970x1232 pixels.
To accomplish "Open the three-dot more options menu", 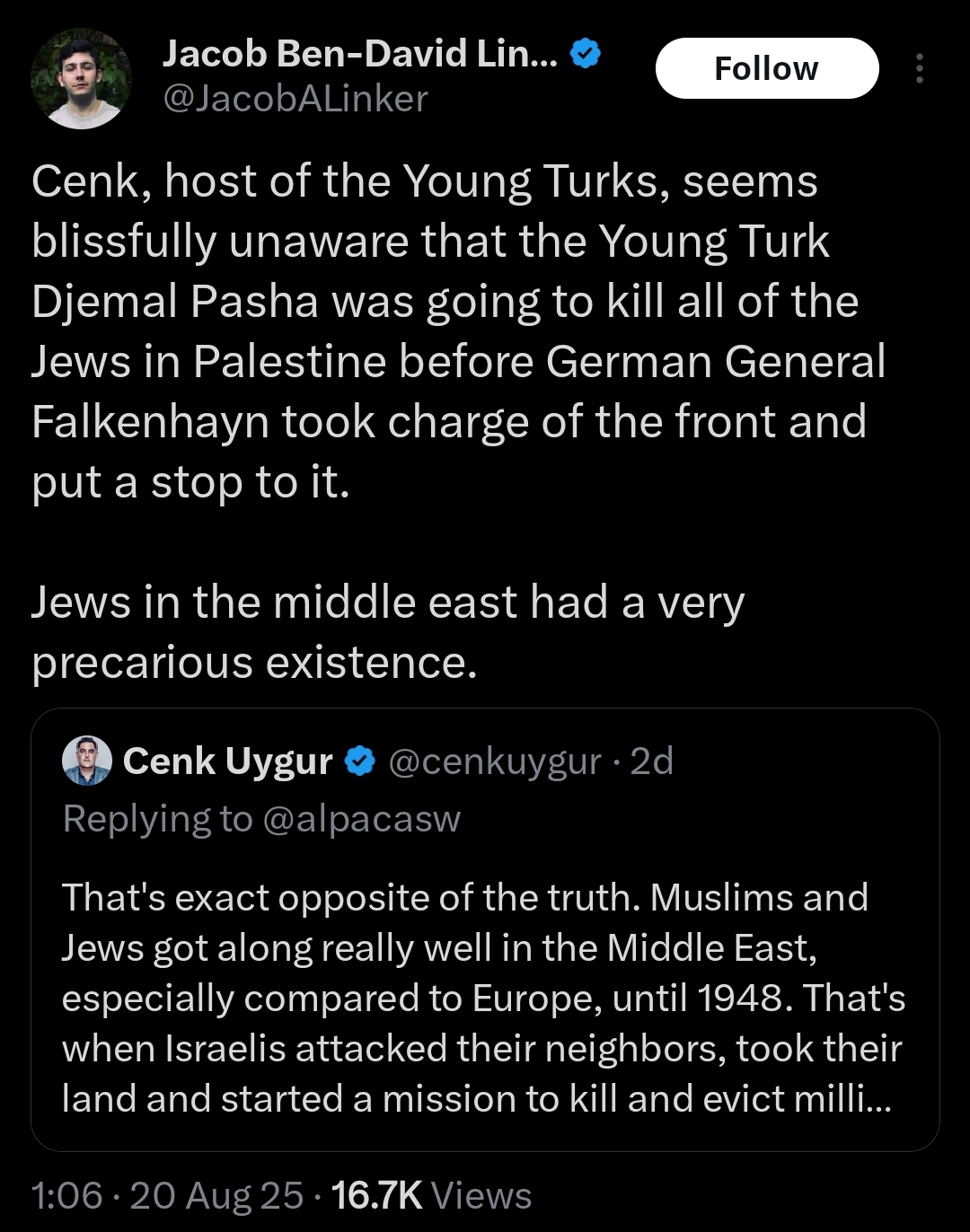I will (x=919, y=68).
